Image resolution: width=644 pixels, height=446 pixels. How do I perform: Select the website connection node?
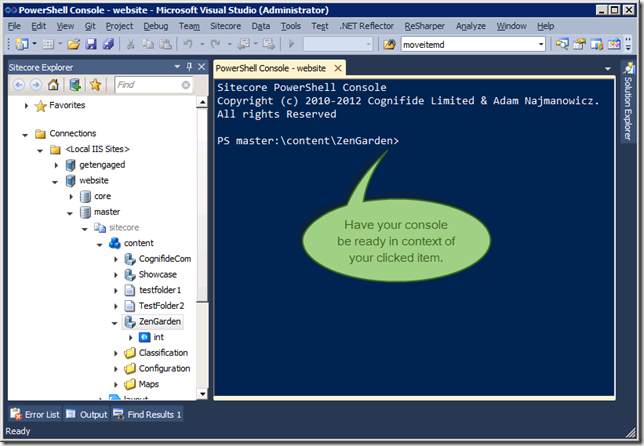click(x=93, y=181)
